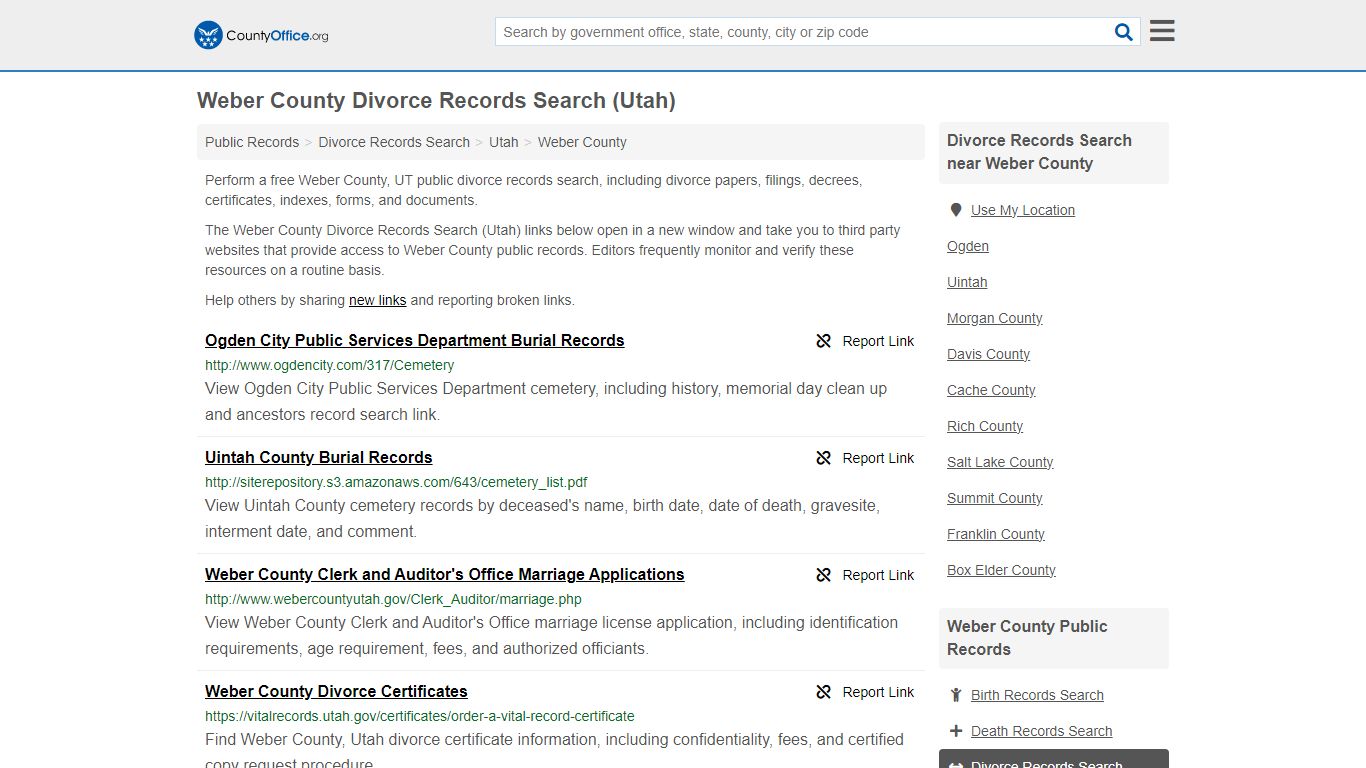Select Salt Lake County nearby link
The height and width of the screenshot is (768, 1366).
1000,462
